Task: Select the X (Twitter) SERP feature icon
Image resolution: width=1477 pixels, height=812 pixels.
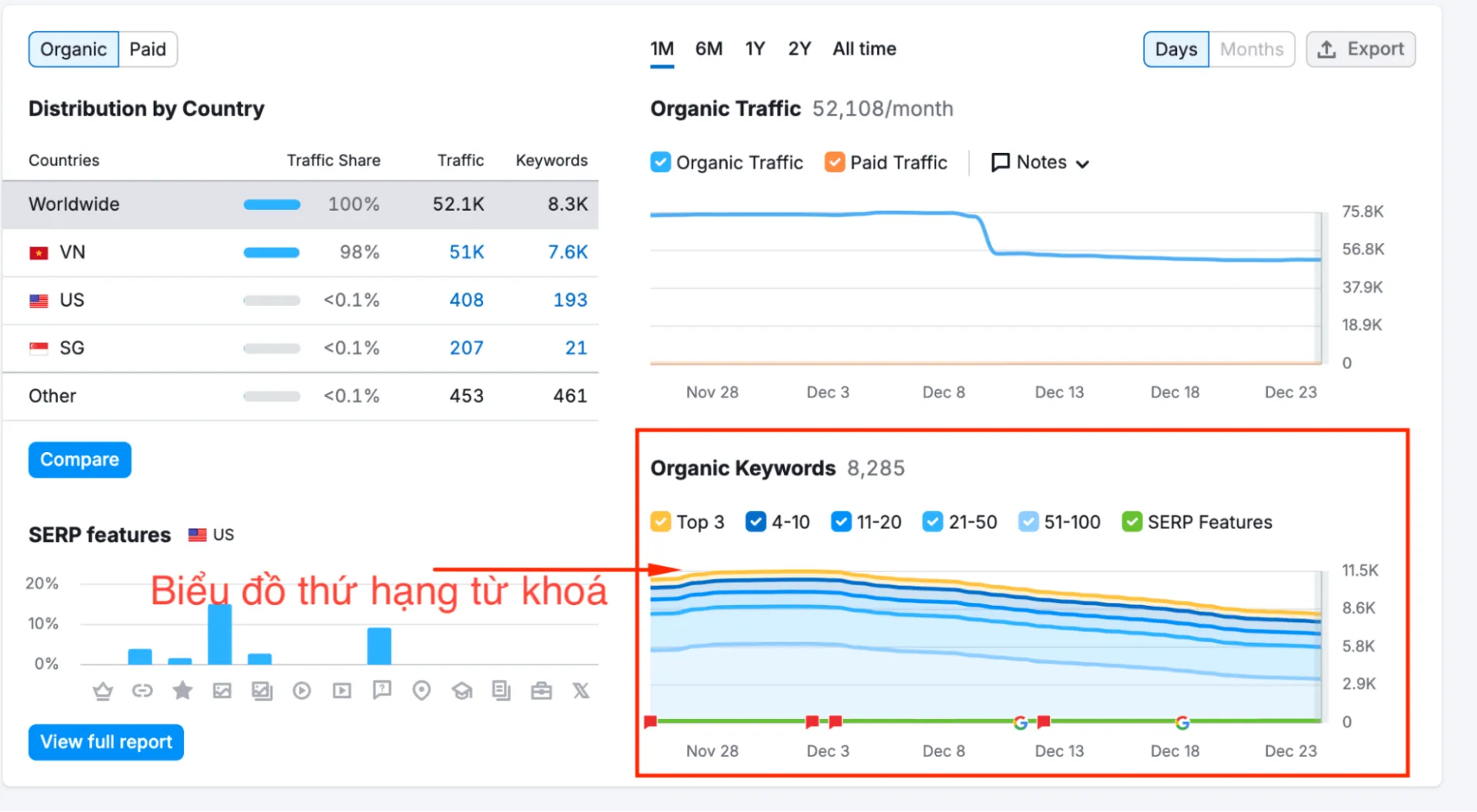Action: [x=581, y=691]
